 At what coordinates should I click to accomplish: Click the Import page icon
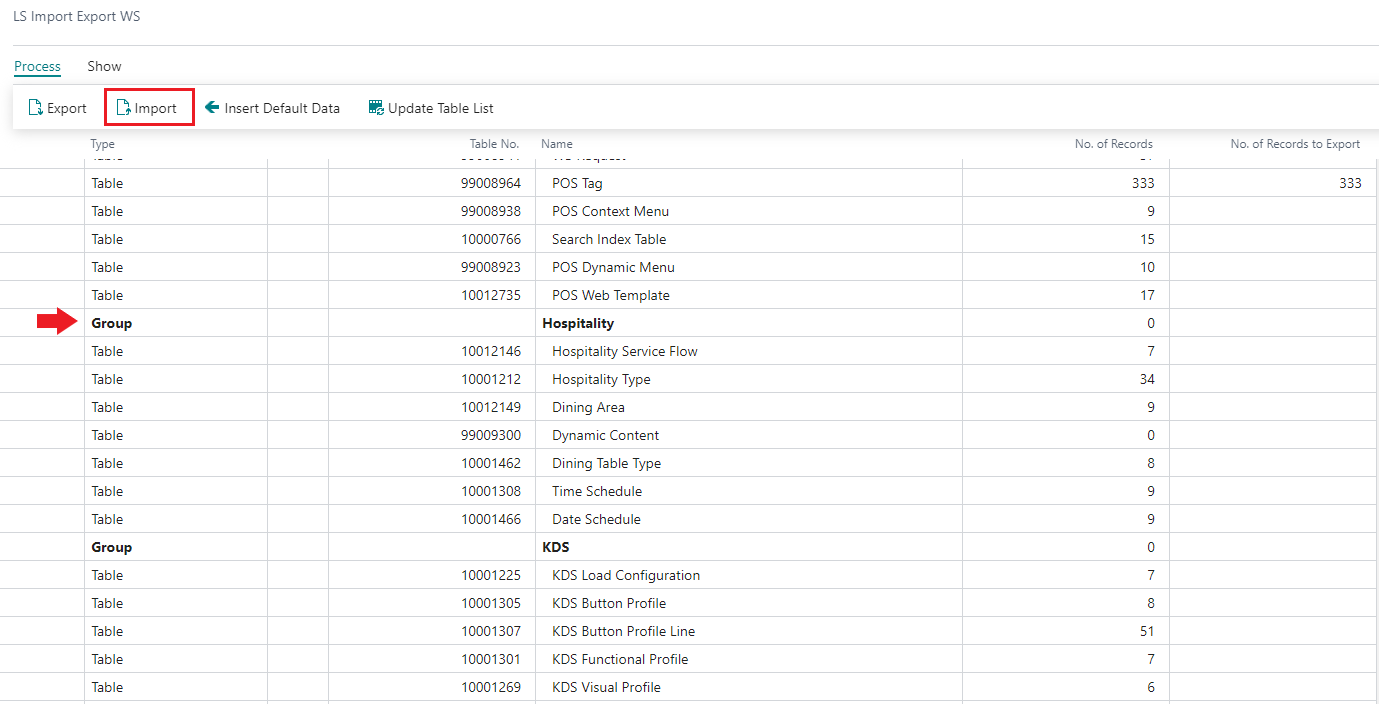click(x=123, y=108)
